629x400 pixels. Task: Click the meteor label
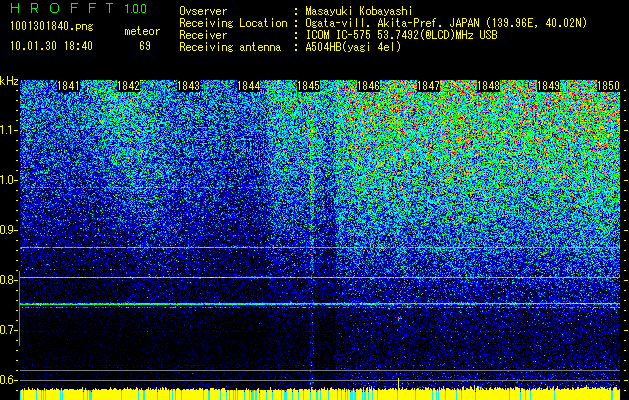(142, 31)
